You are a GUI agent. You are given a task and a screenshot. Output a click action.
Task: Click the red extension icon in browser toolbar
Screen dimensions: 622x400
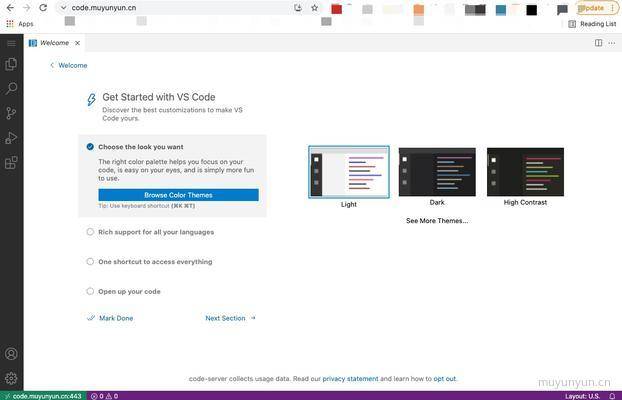(x=337, y=9)
